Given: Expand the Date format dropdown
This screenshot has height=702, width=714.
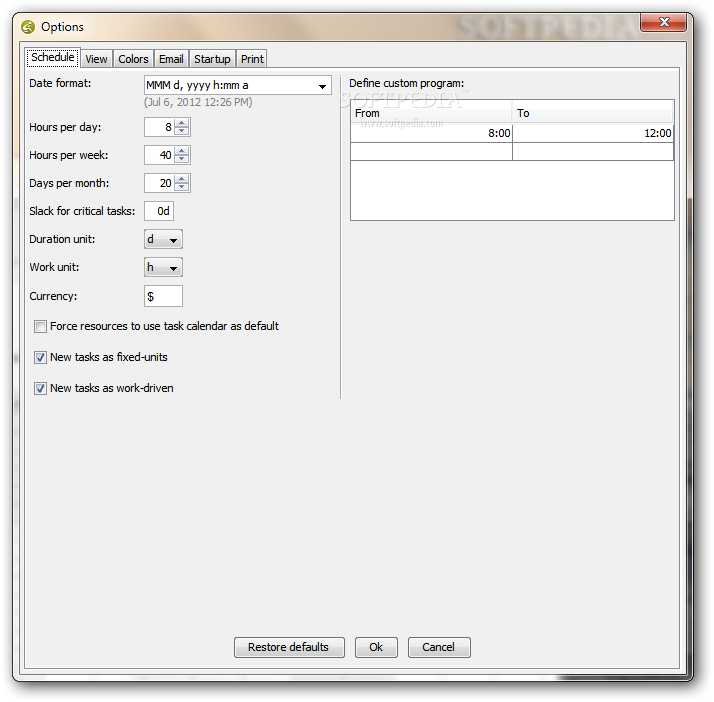Looking at the screenshot, I should click(322, 86).
